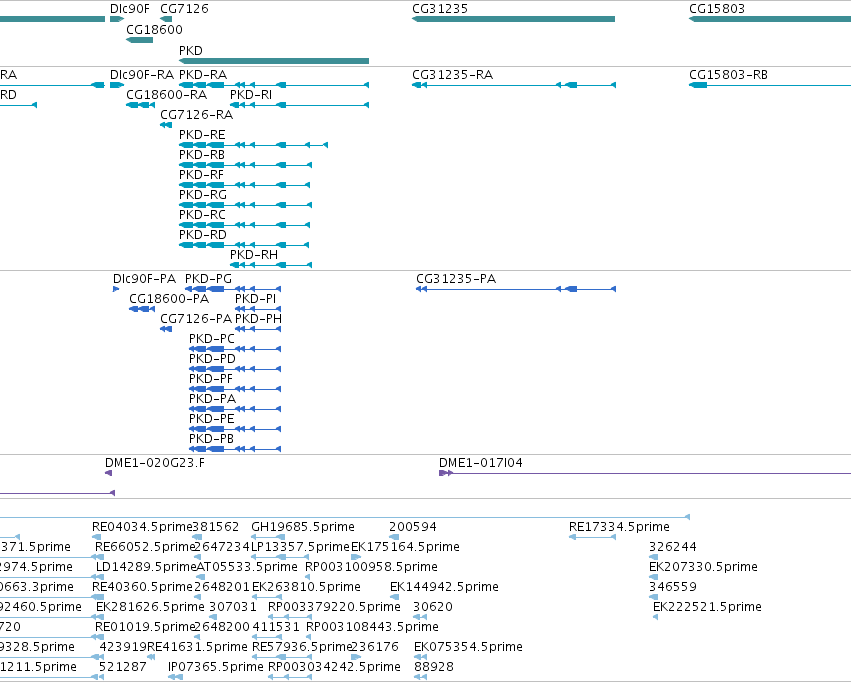This screenshot has width=851, height=682.
Task: Click transcript CG18600-RA label
Action: (167, 95)
